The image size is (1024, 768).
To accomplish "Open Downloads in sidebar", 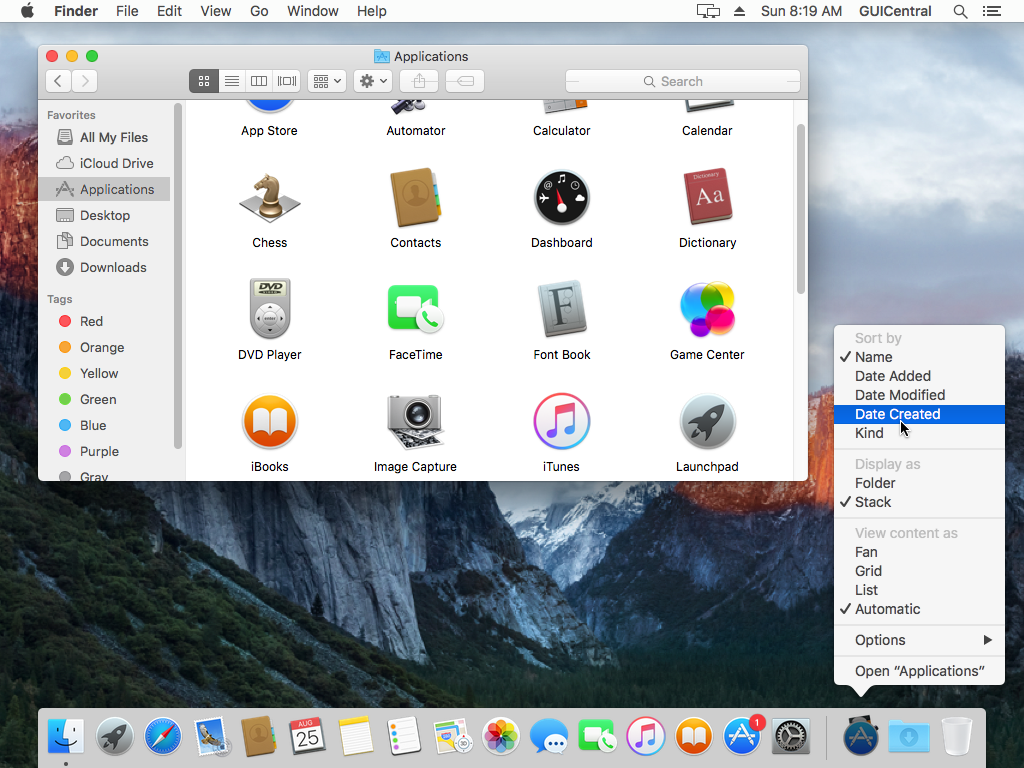I will [104, 268].
